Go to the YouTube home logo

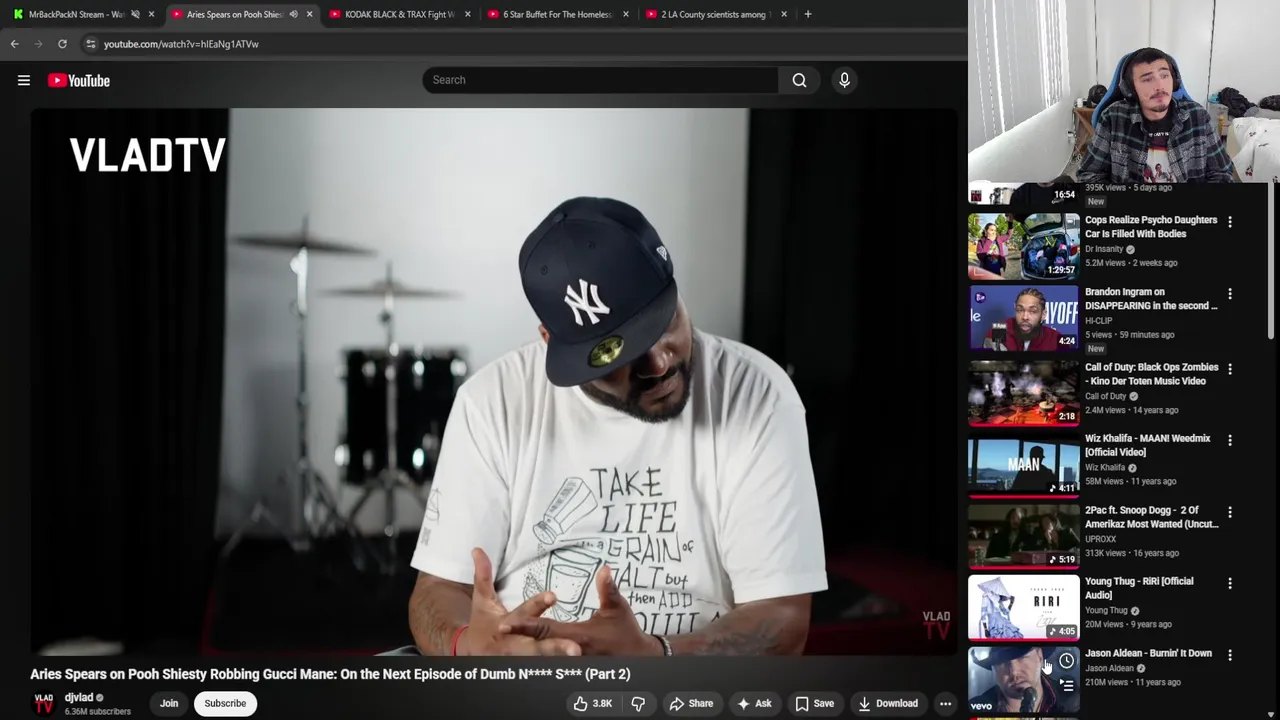pos(79,80)
